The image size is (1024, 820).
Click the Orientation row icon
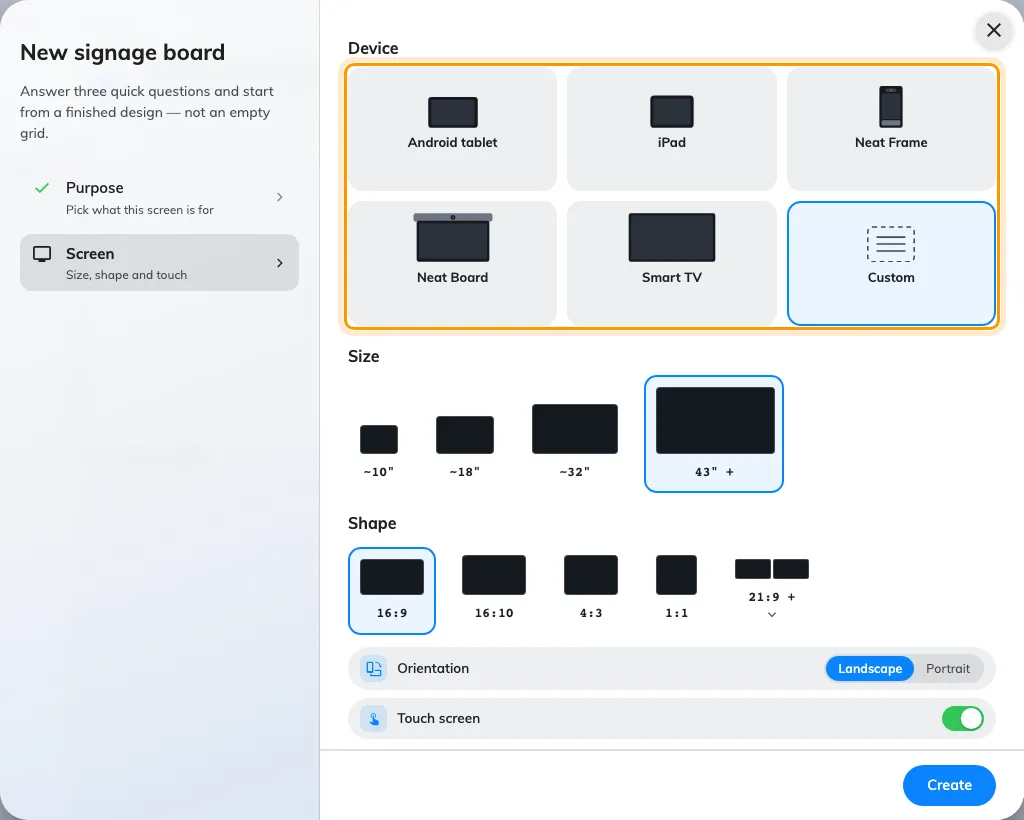point(374,669)
